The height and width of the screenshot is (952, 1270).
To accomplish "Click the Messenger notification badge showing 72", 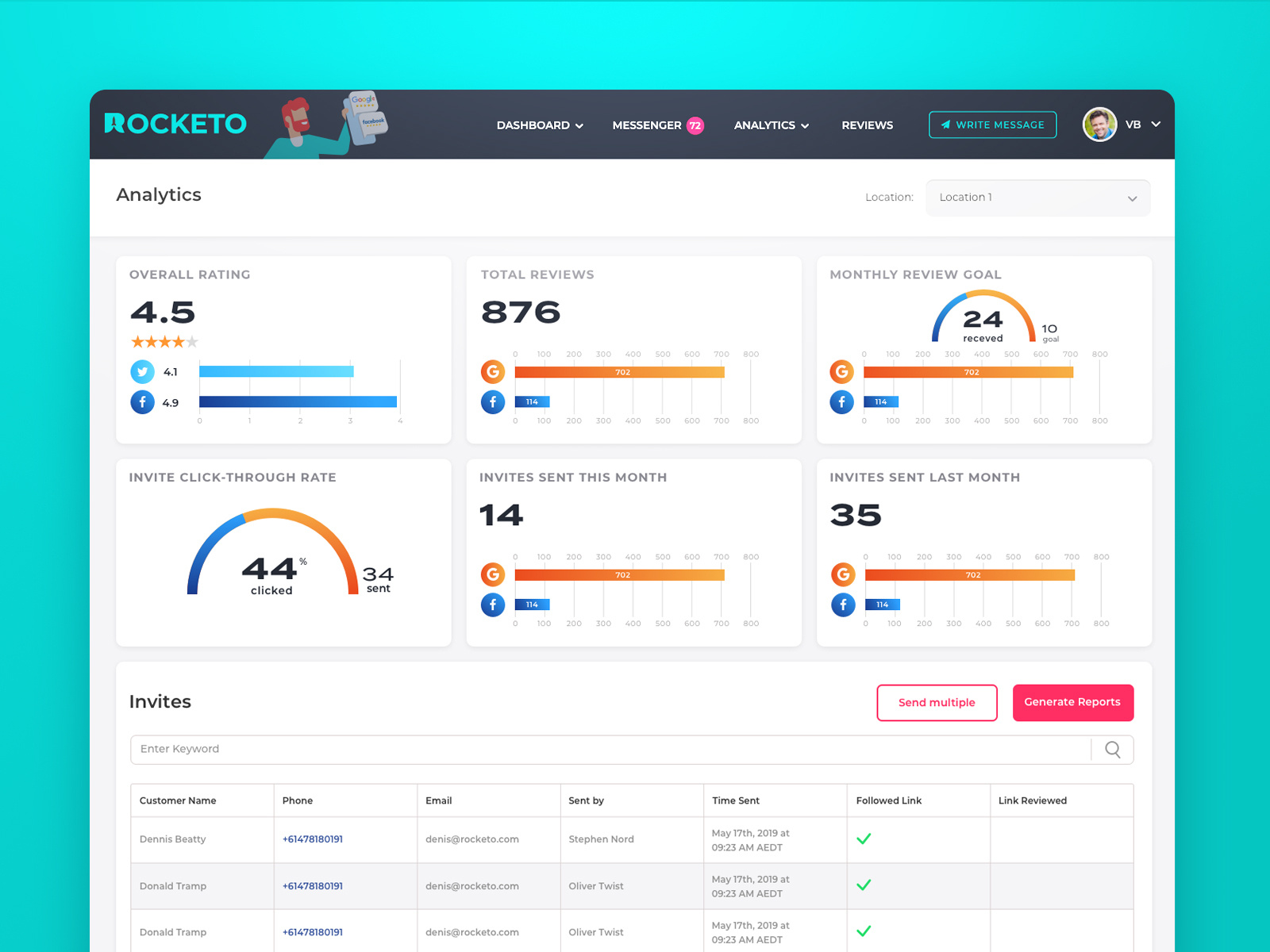I will click(695, 125).
